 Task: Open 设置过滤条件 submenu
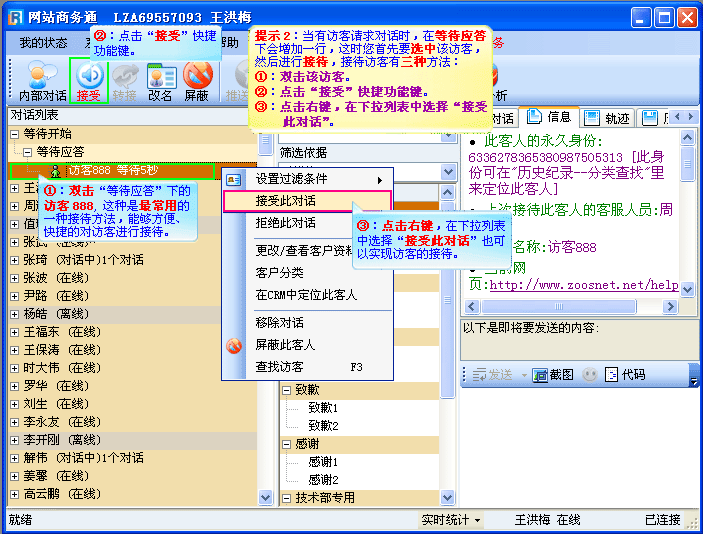pos(306,179)
